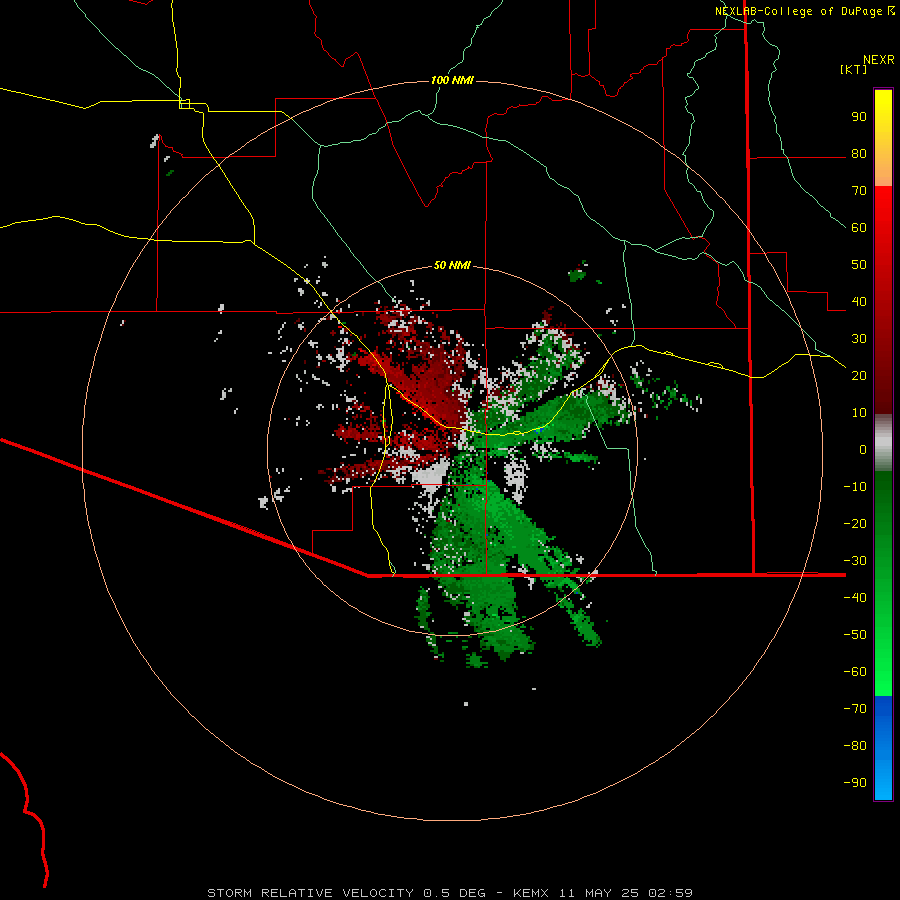Select the -10 value on the velocity scale
The image size is (900, 900).
pyautogui.click(x=855, y=487)
